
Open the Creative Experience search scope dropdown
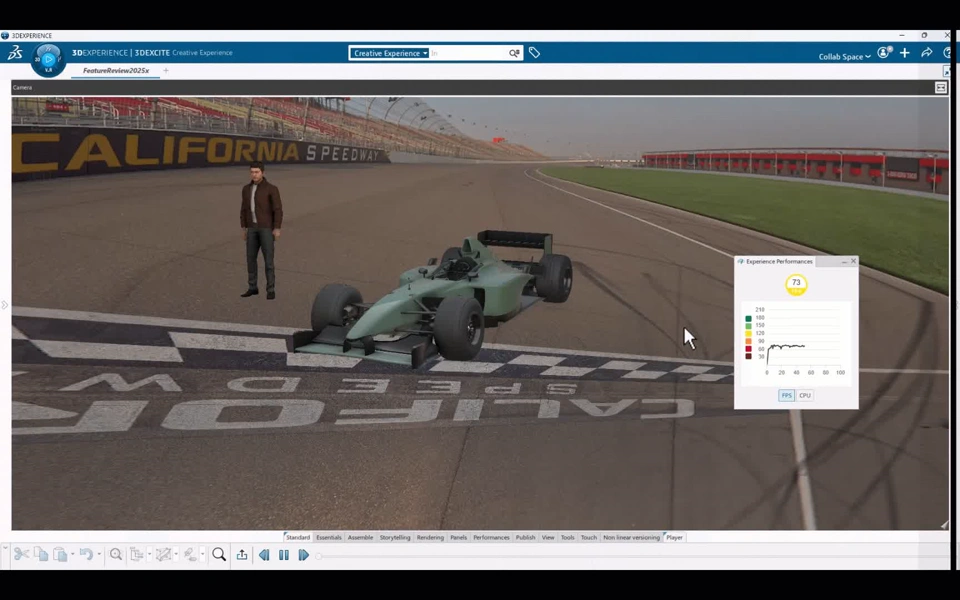point(389,53)
